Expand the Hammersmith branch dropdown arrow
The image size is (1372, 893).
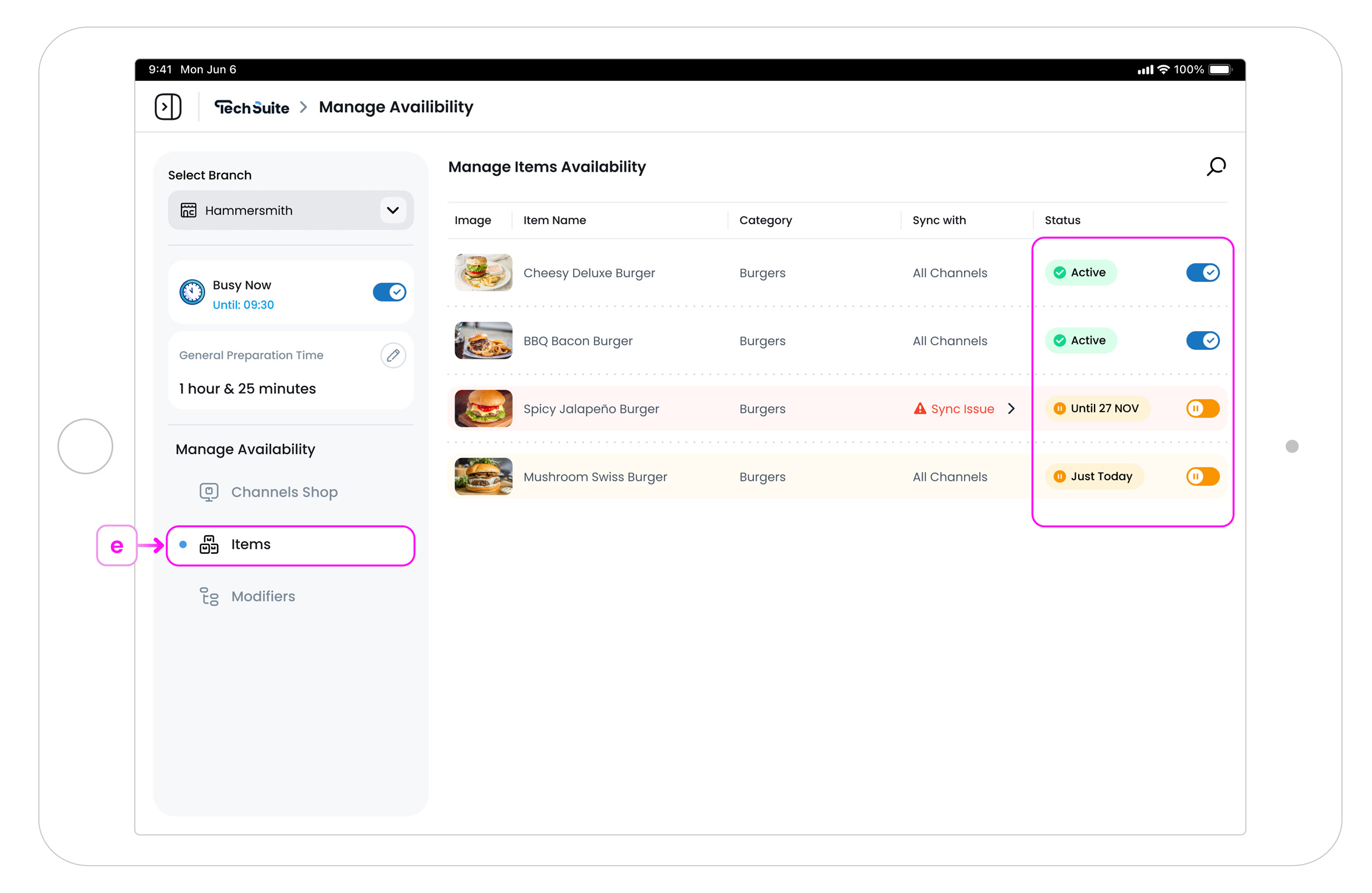pyautogui.click(x=393, y=210)
